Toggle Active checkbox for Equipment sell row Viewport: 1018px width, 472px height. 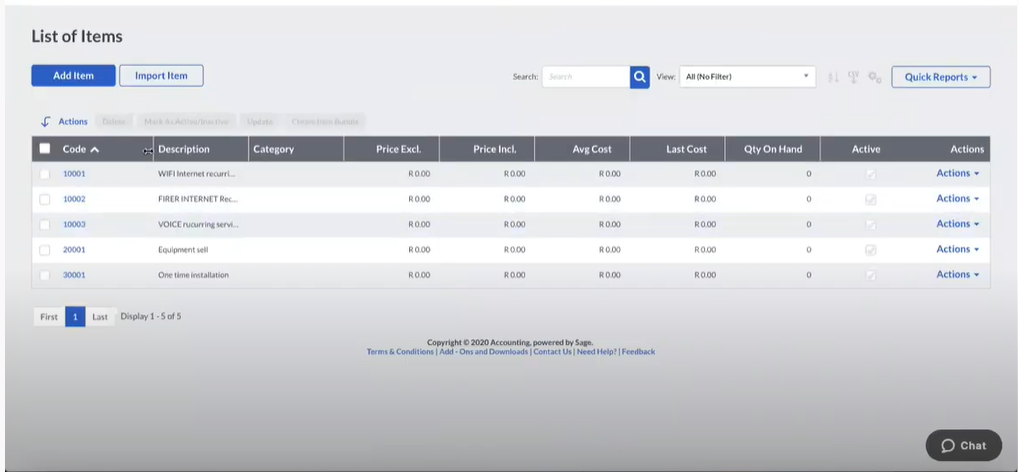871,250
